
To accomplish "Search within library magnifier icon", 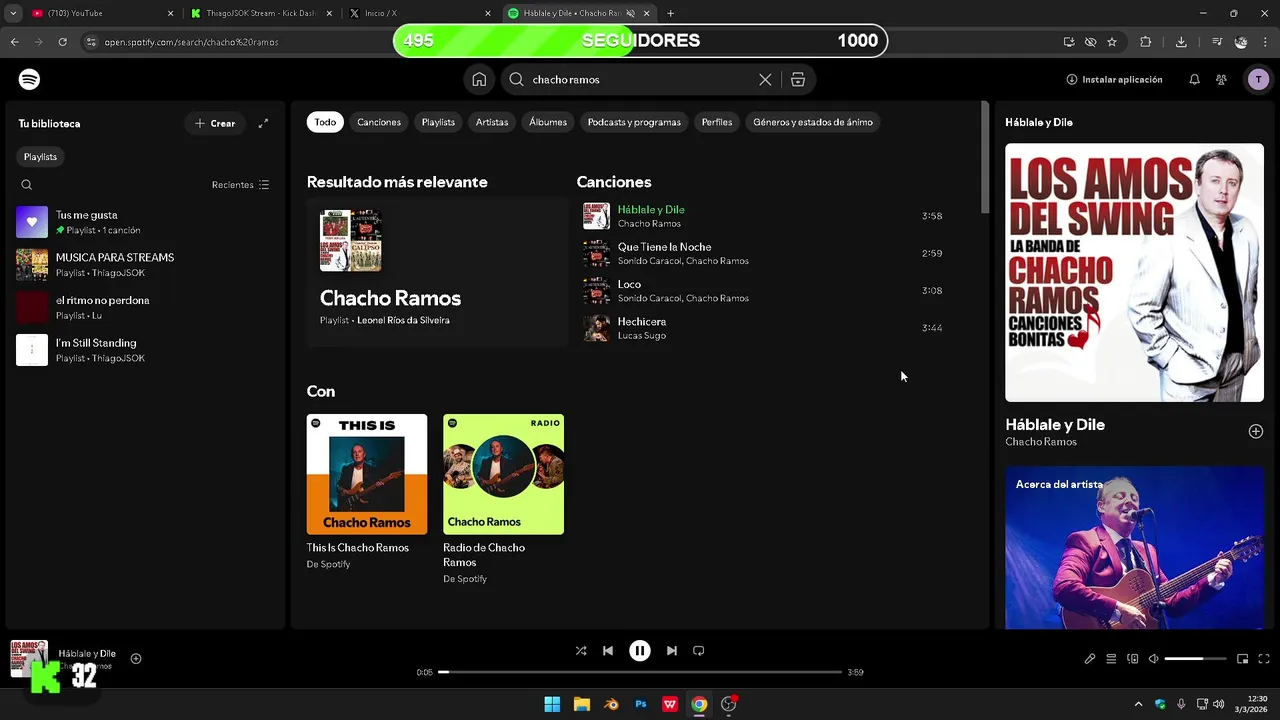I will (x=27, y=185).
